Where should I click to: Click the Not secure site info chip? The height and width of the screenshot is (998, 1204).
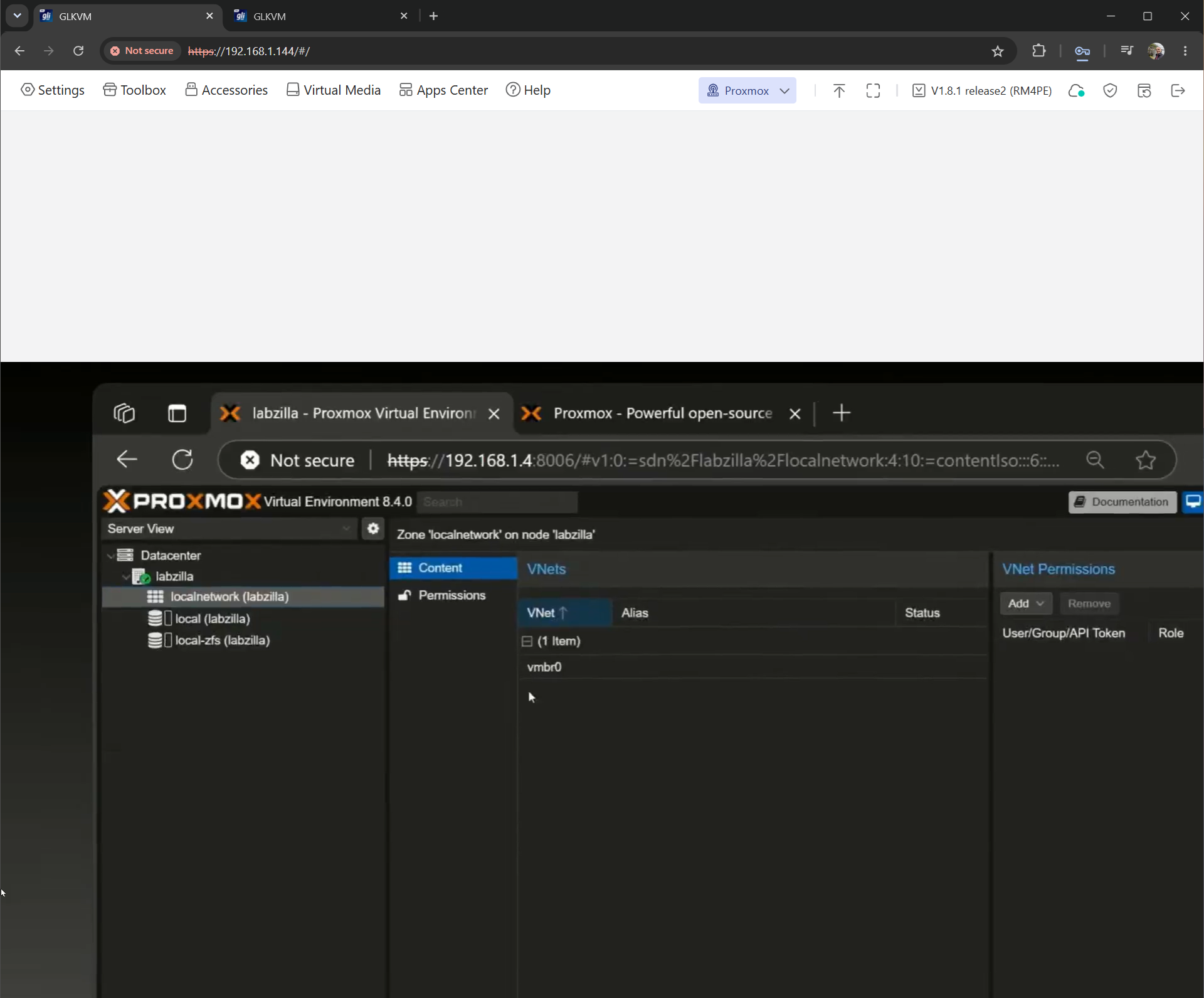click(x=142, y=51)
